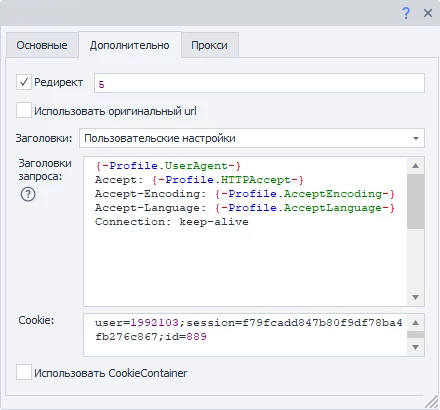This screenshot has width=440, height=410.
Task: Open help via the question mark in title bar
Action: 406,13
